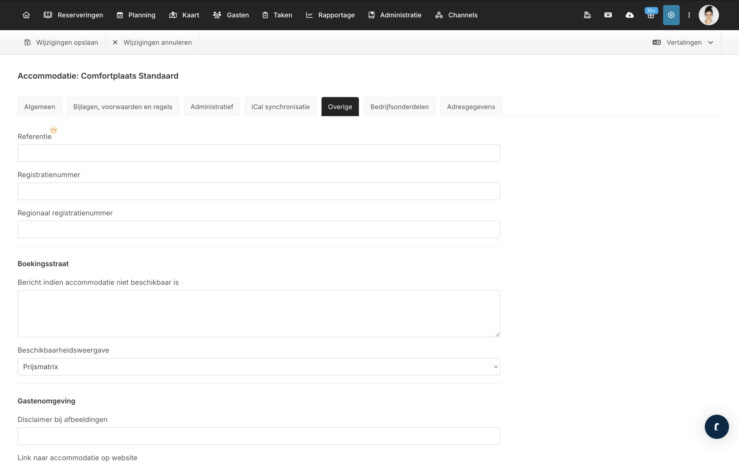Screen dimensions: 739x464
Task: Click the Planning calendar icon
Action: tap(120, 15)
